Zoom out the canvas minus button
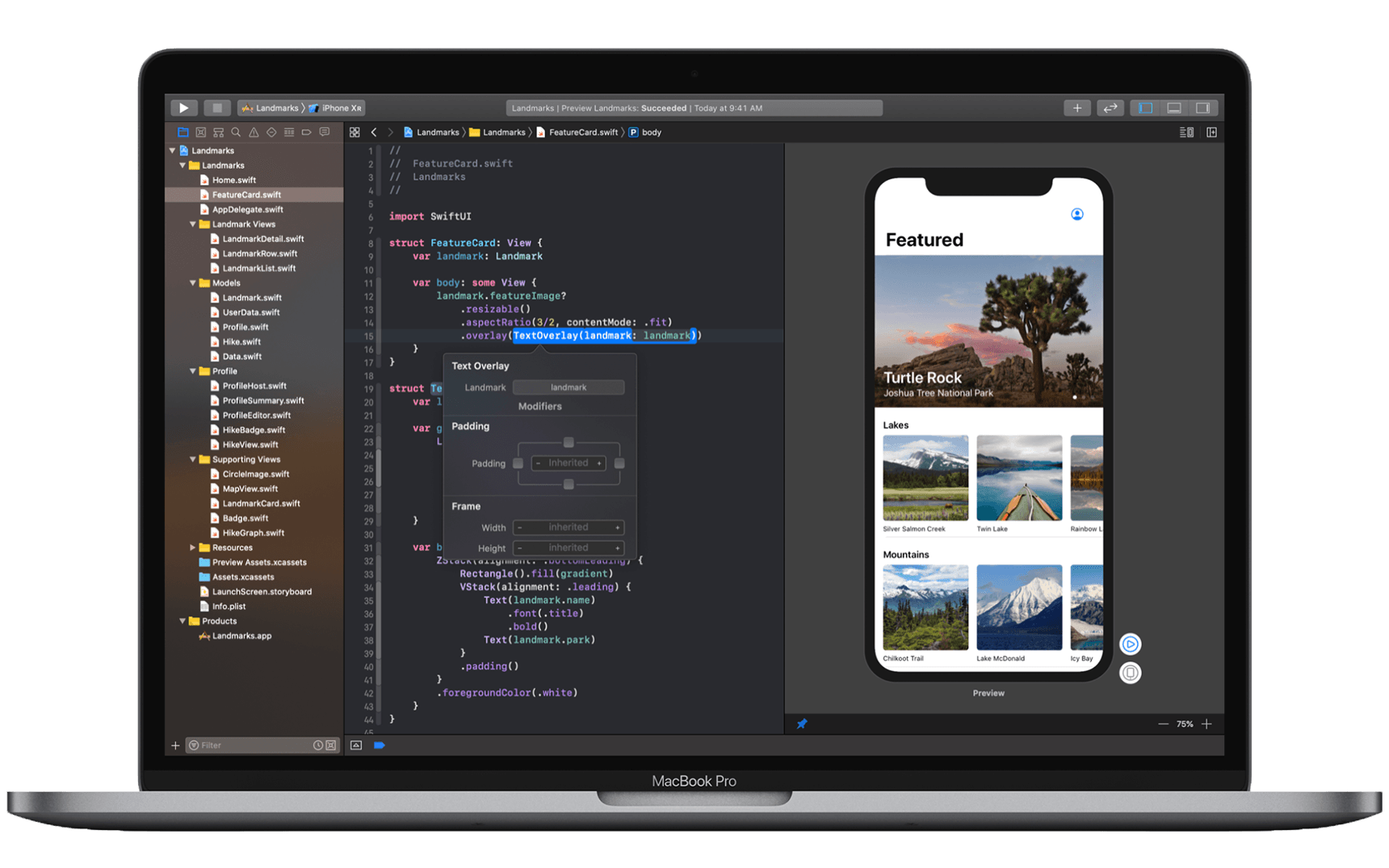Viewport: 1389px width, 868px height. (1163, 724)
